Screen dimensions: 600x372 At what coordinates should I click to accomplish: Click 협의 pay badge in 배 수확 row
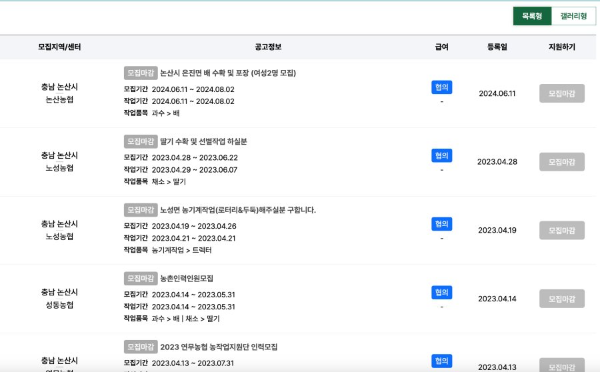click(442, 87)
